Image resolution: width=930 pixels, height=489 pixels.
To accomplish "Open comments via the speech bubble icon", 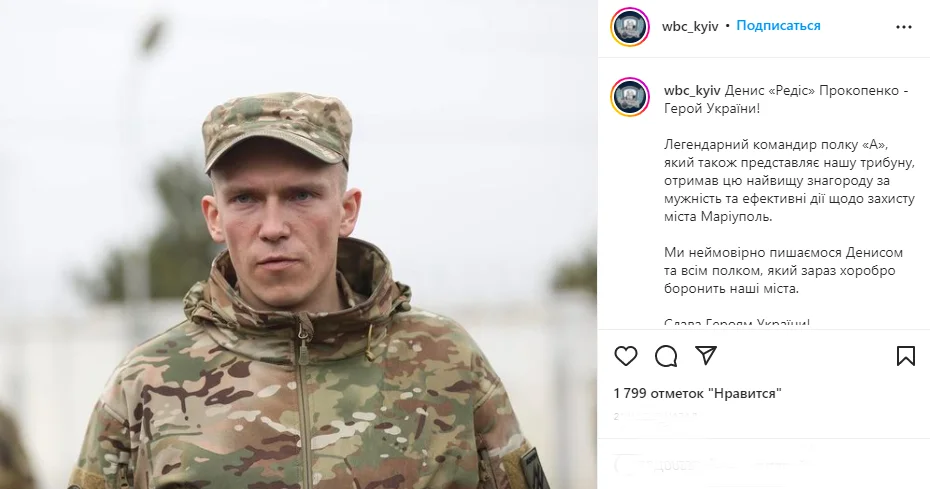I will 666,356.
